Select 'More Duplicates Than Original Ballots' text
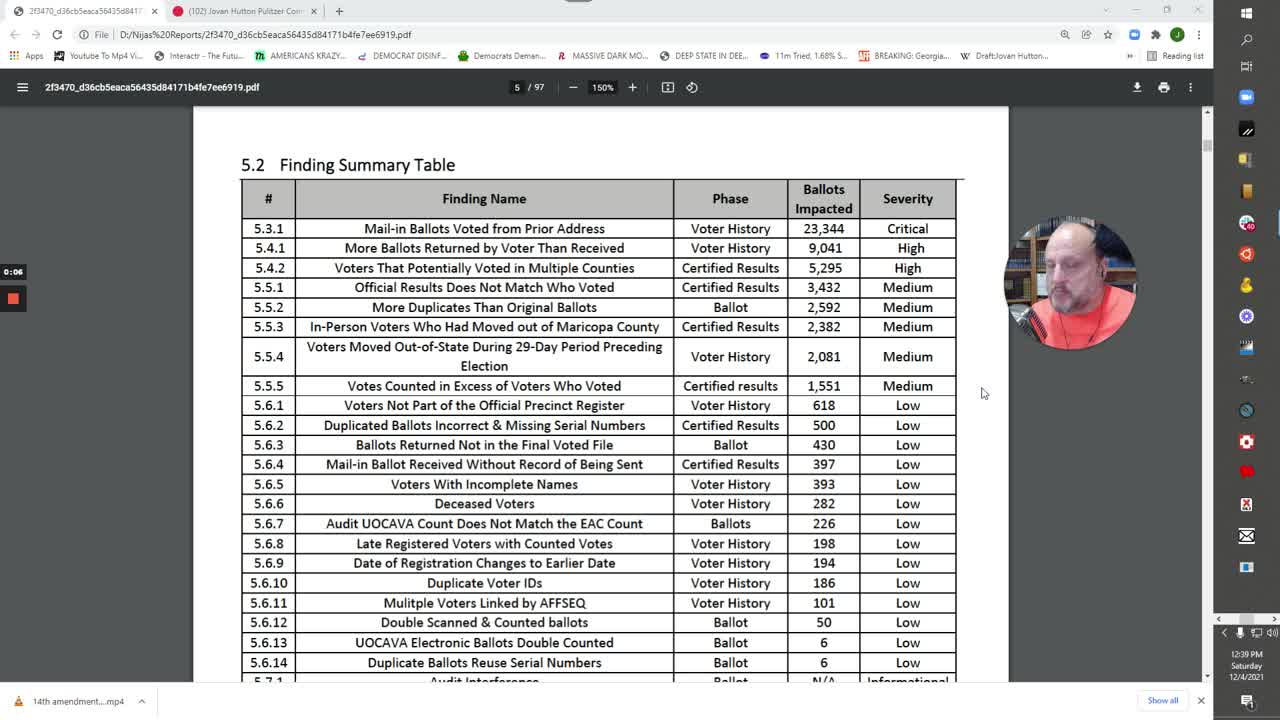Image resolution: width=1280 pixels, height=720 pixels. click(x=484, y=307)
